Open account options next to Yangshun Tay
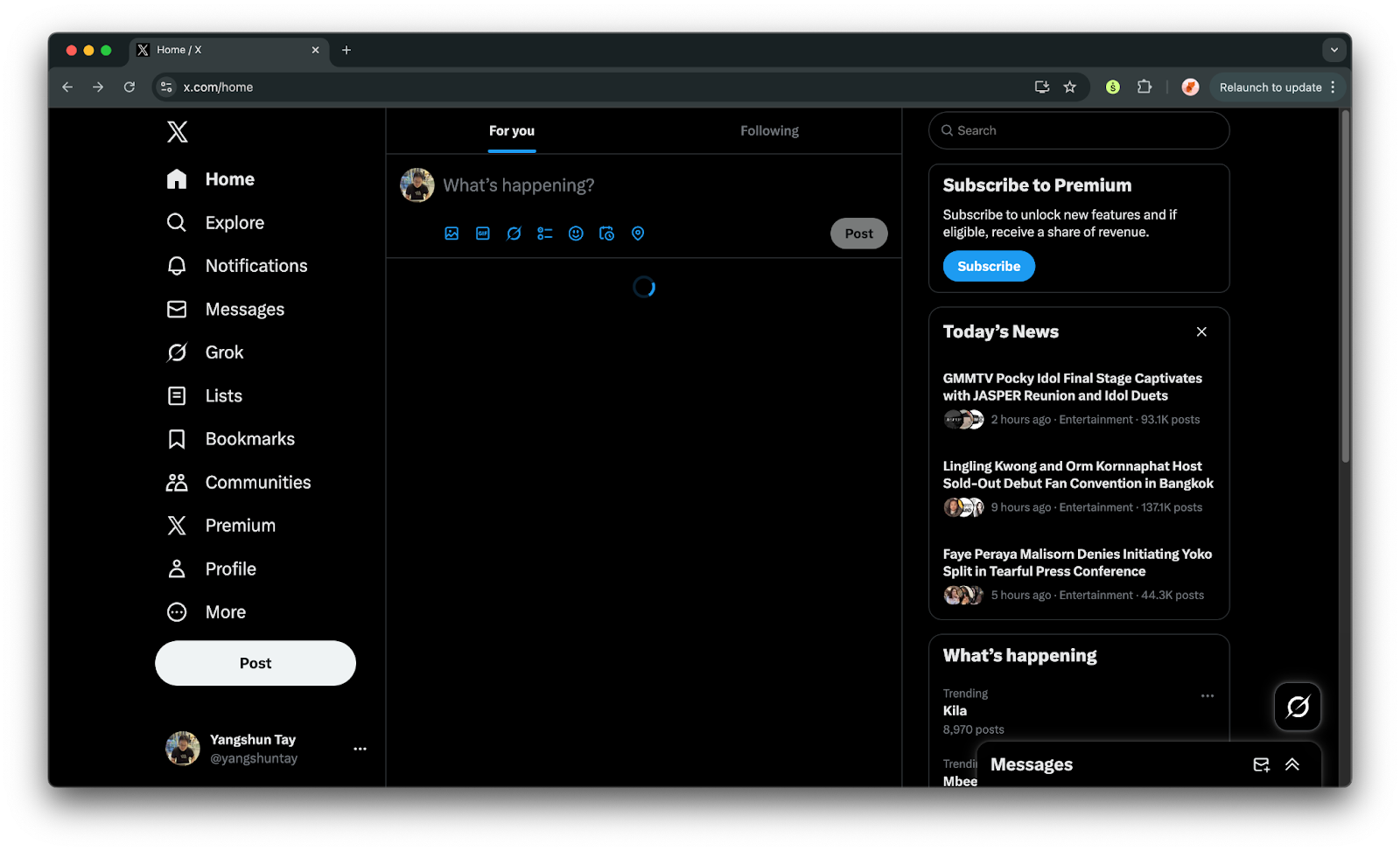Screen dimensions: 1400x851 [x=360, y=749]
